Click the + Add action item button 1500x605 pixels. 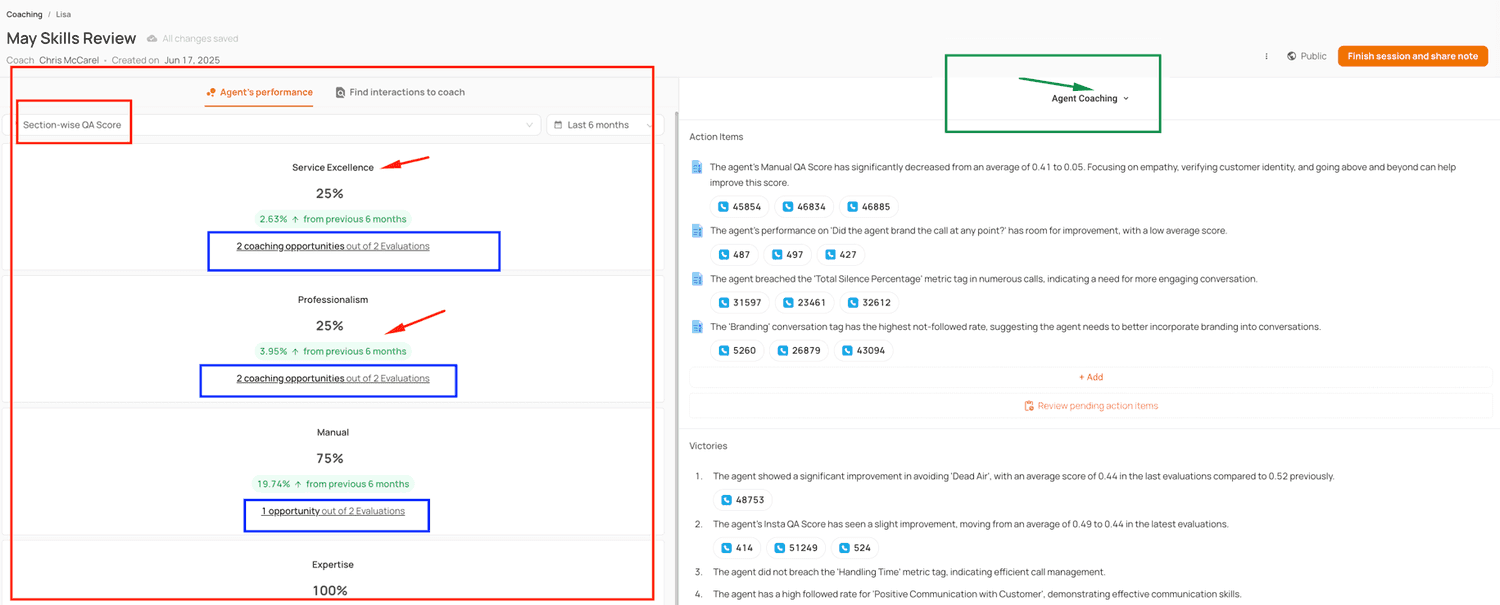tap(1090, 377)
